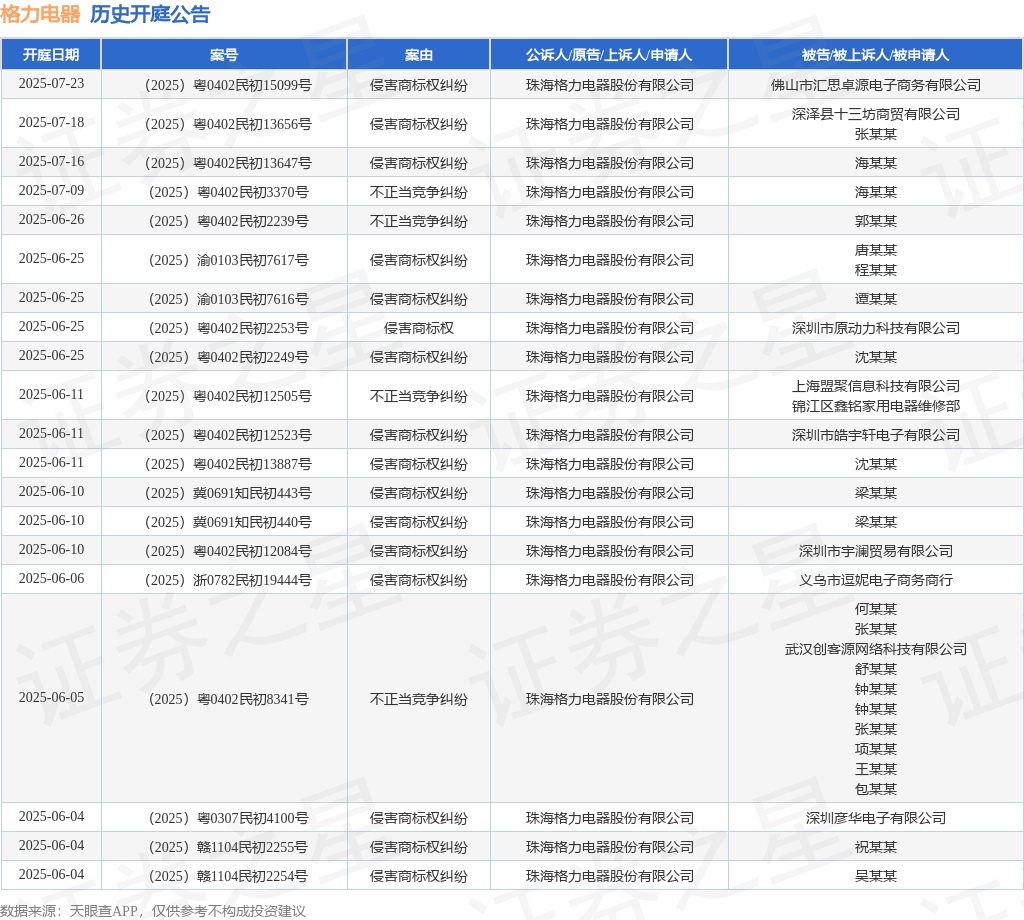
Task: Click the date 2025-07-09
Action: (51, 191)
